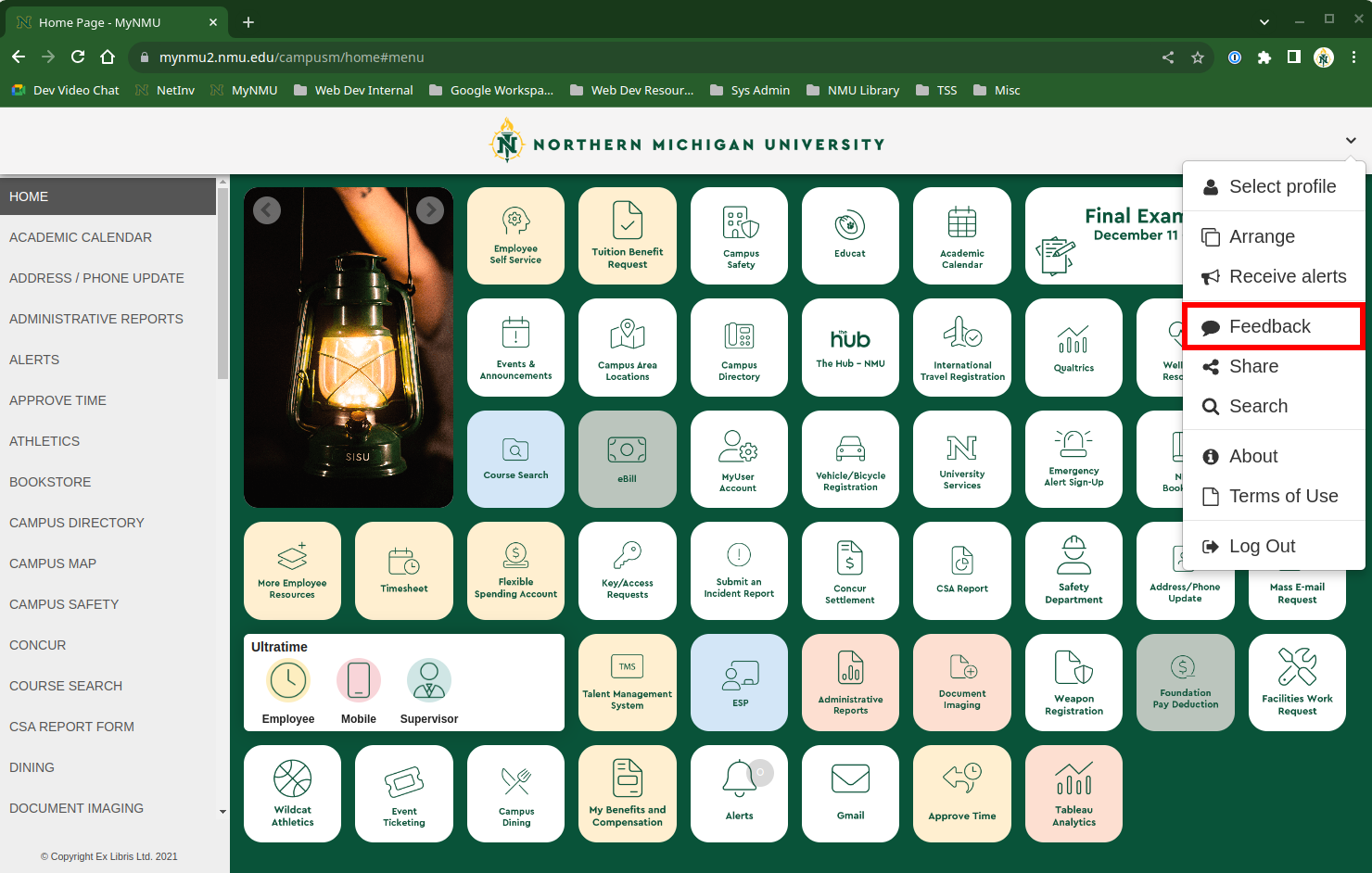Open the Foundation Pay Deduction tile
Viewport: 1372px width, 873px height.
pos(1186,682)
